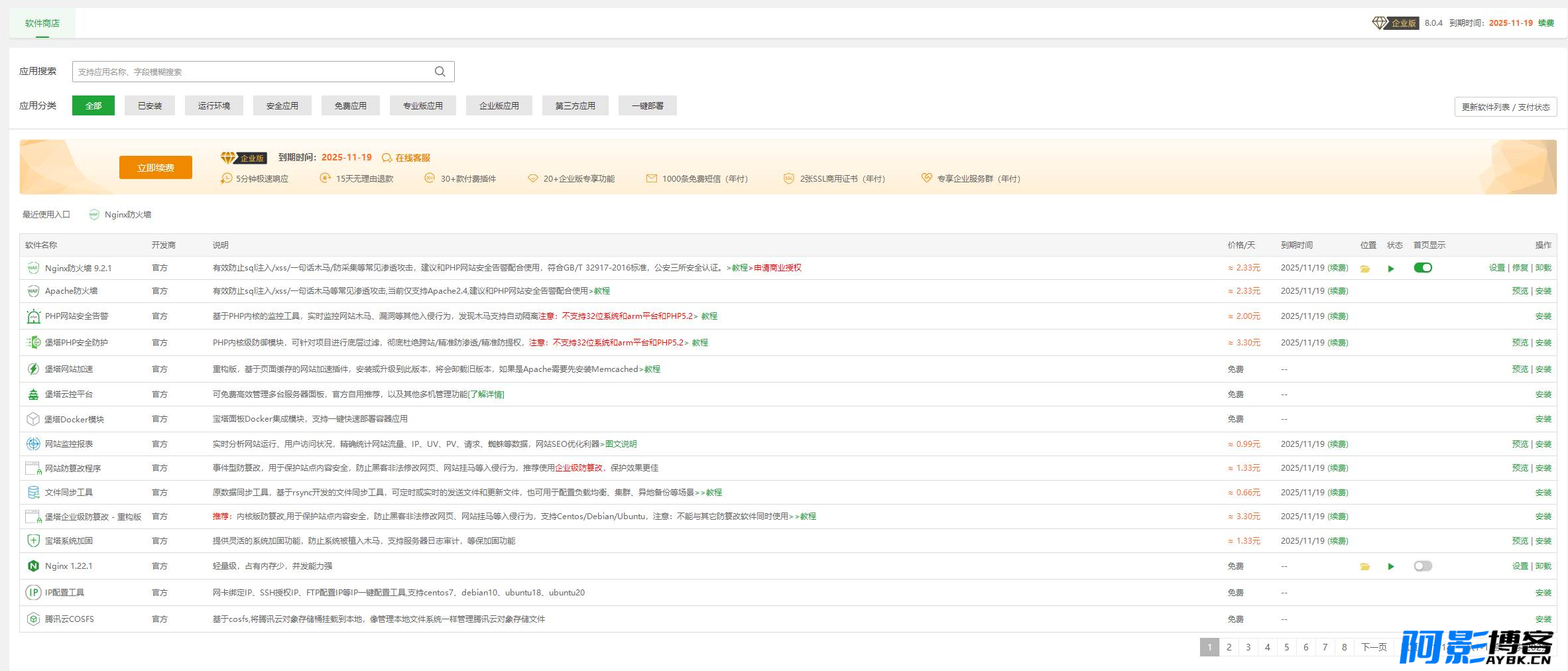Click the 文件同步工具 icon
The width and height of the screenshot is (1568, 671).
click(x=33, y=493)
